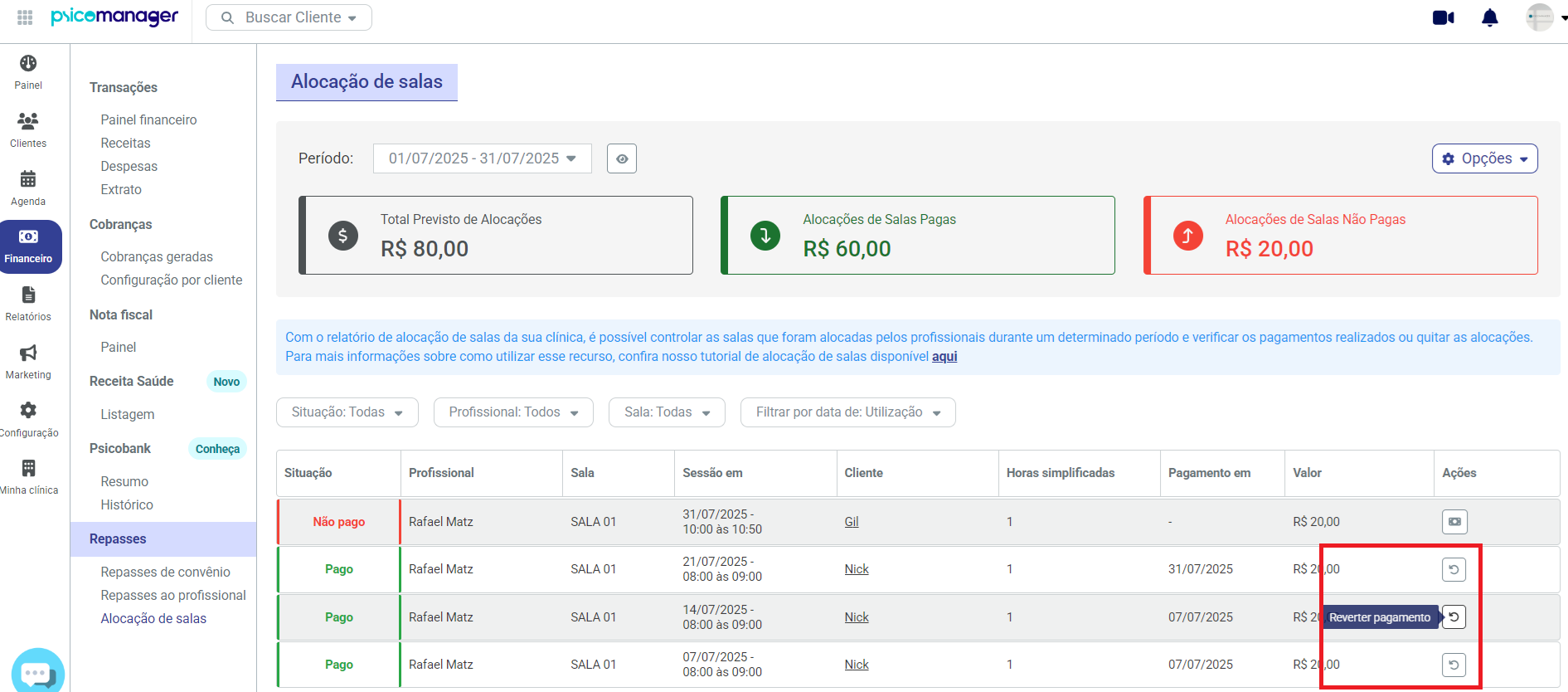
Task: Open Psicobank Histórico menu item
Action: pyautogui.click(x=127, y=505)
